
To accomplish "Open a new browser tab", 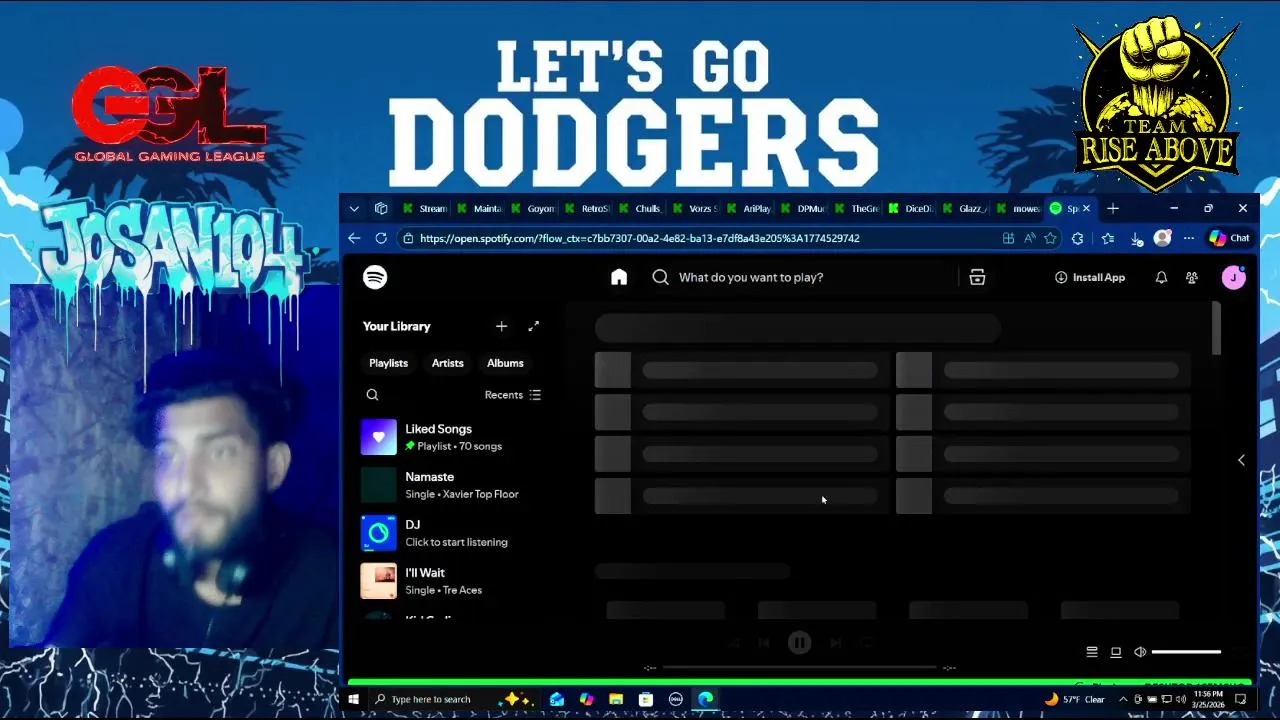I will 1113,208.
